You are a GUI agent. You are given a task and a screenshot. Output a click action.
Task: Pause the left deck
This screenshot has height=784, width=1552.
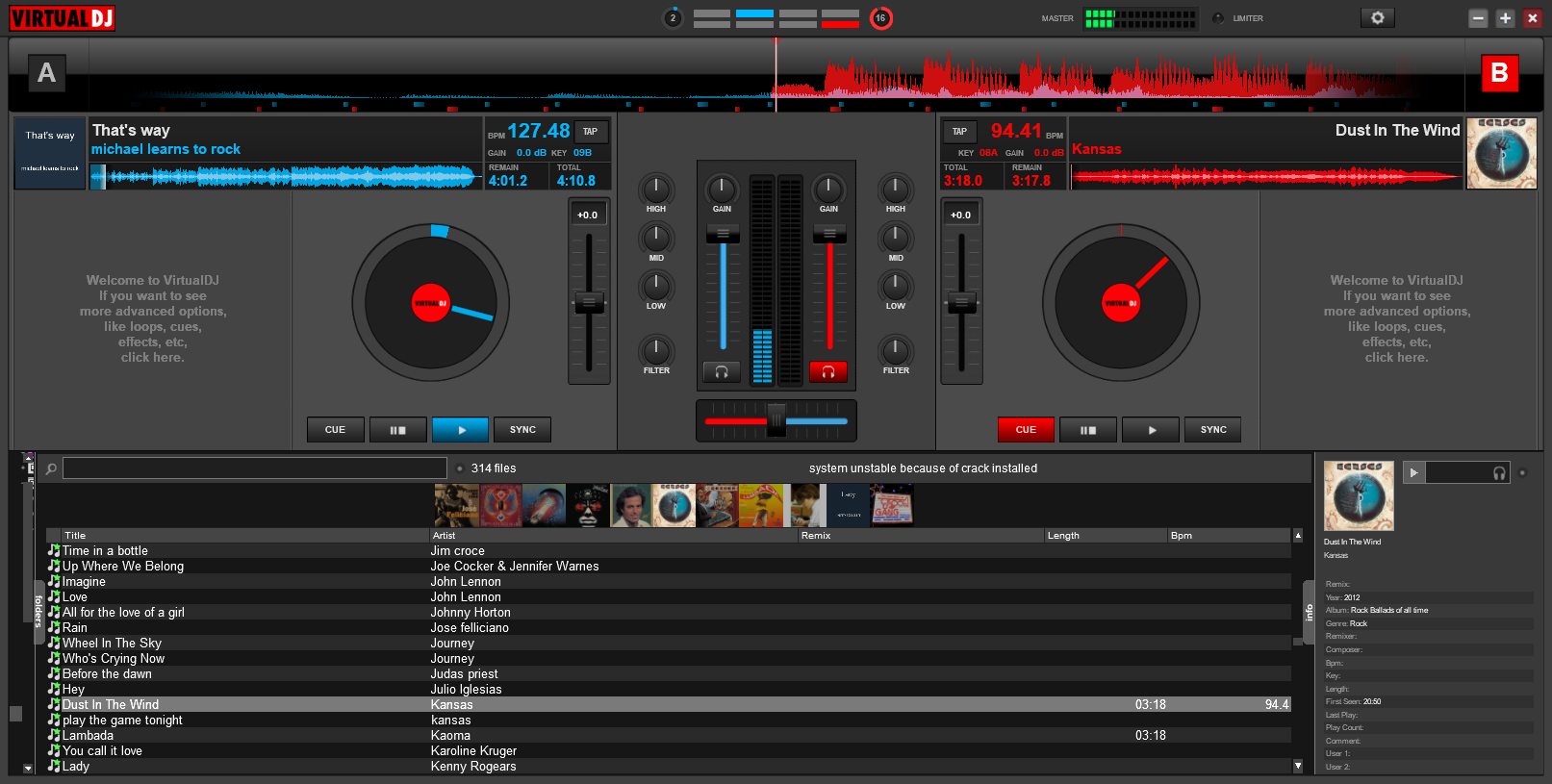(397, 430)
